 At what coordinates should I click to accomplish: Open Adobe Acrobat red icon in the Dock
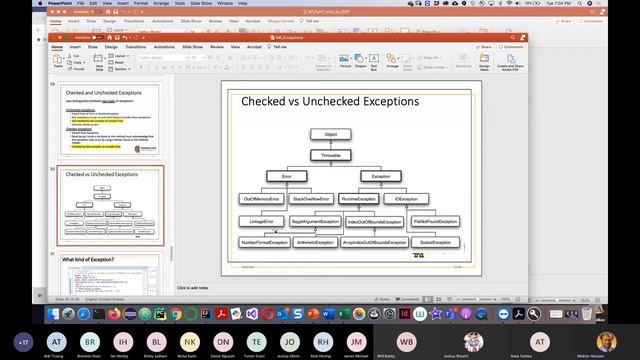point(221,314)
